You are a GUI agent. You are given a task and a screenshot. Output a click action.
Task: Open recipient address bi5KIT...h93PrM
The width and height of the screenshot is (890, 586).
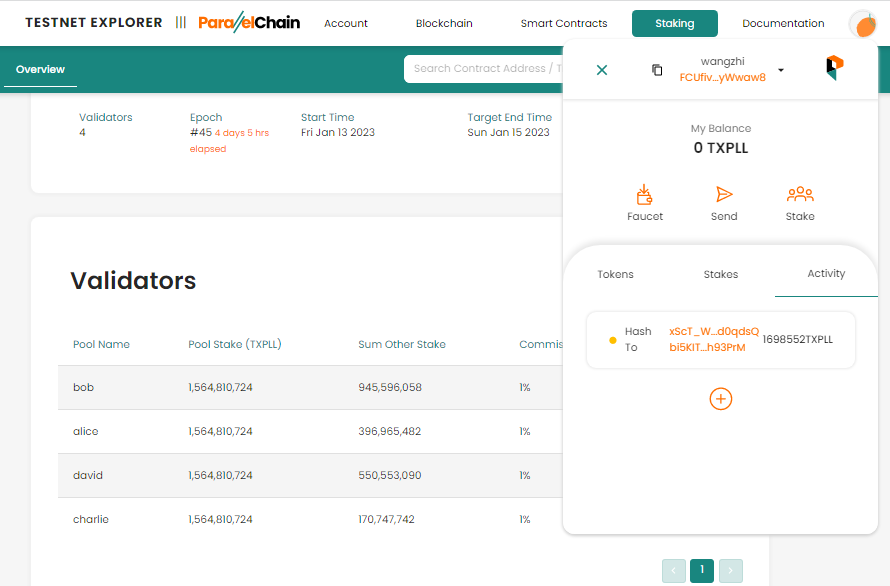point(707,347)
